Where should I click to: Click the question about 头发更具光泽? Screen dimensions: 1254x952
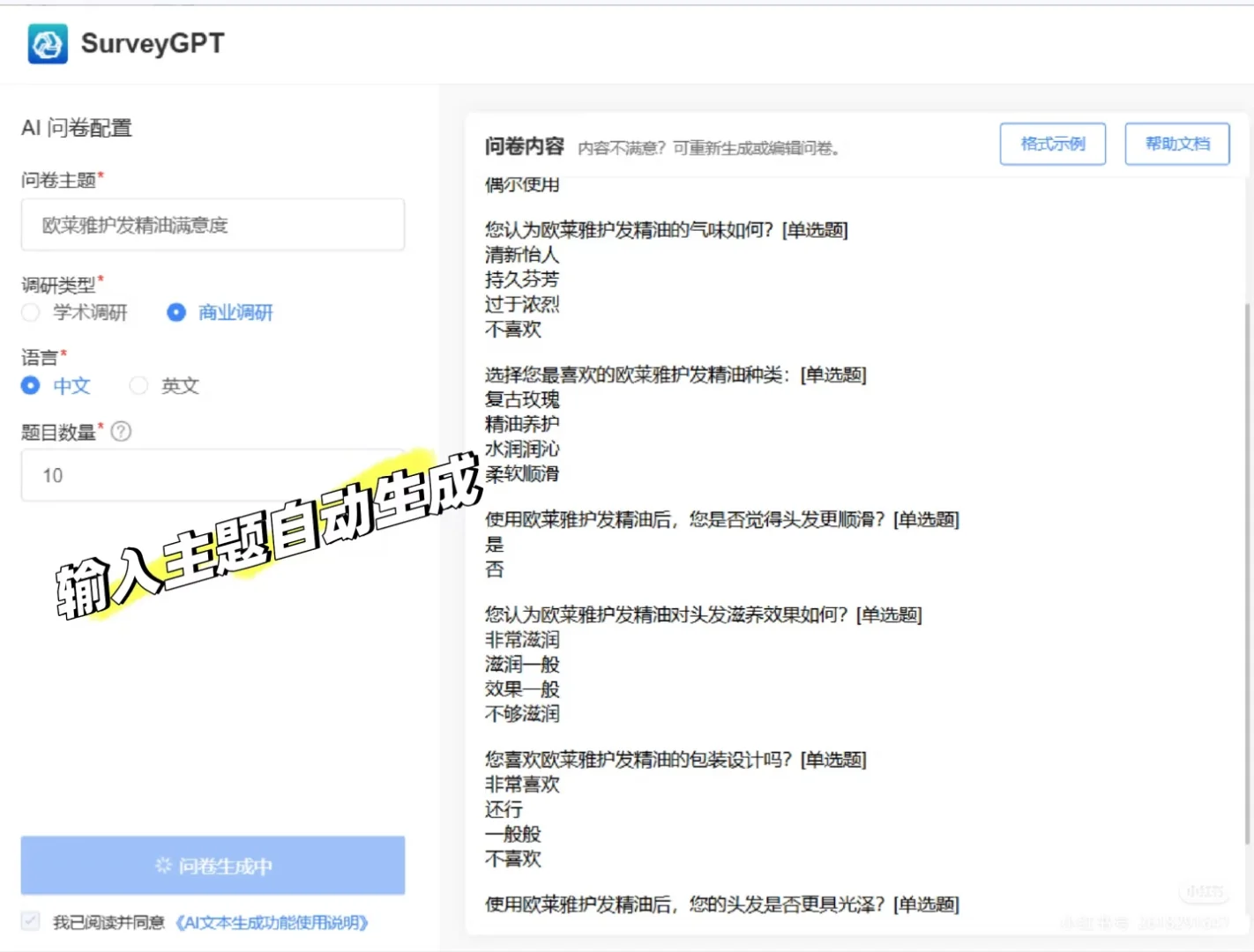[722, 904]
